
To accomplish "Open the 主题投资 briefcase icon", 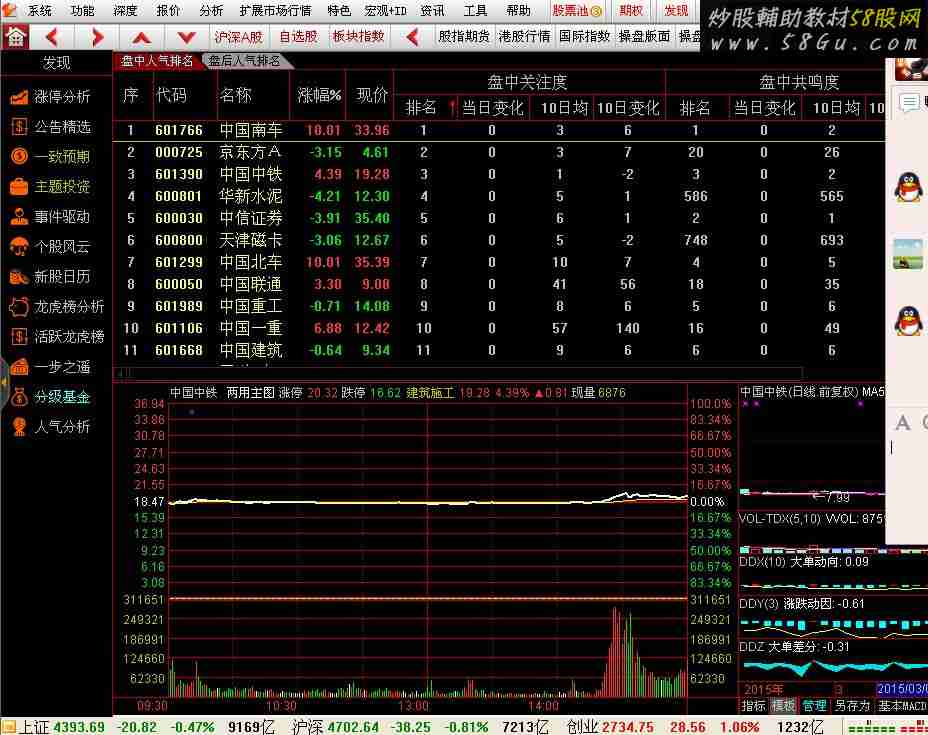I will (19, 187).
